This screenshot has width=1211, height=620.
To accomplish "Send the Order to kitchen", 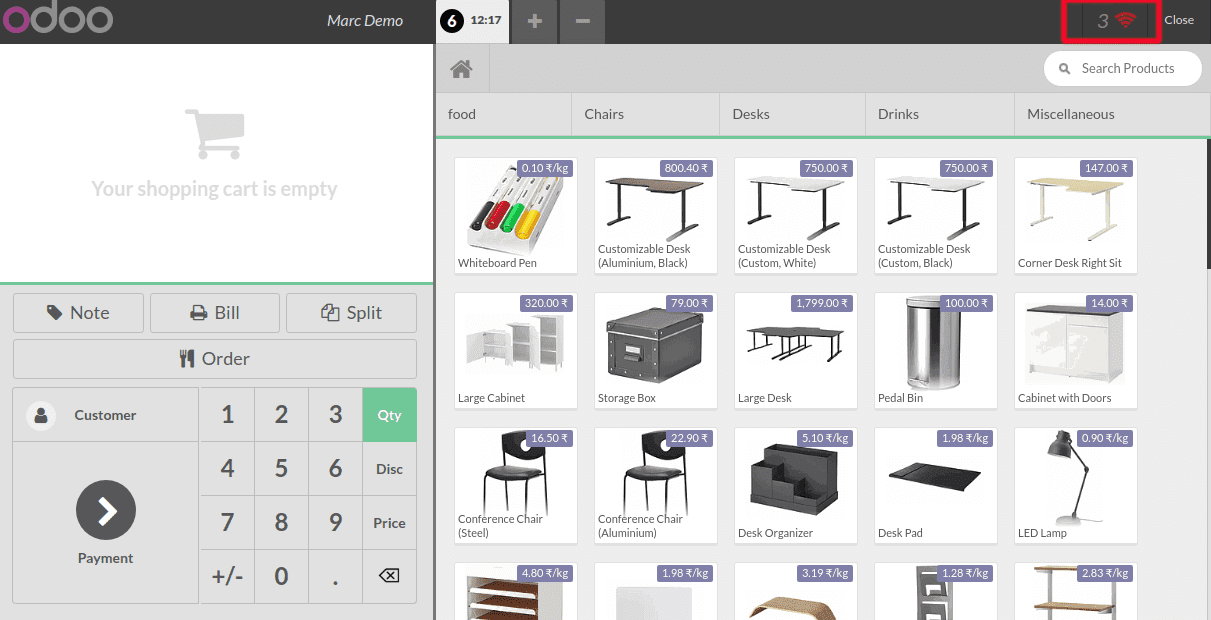I will pos(215,359).
